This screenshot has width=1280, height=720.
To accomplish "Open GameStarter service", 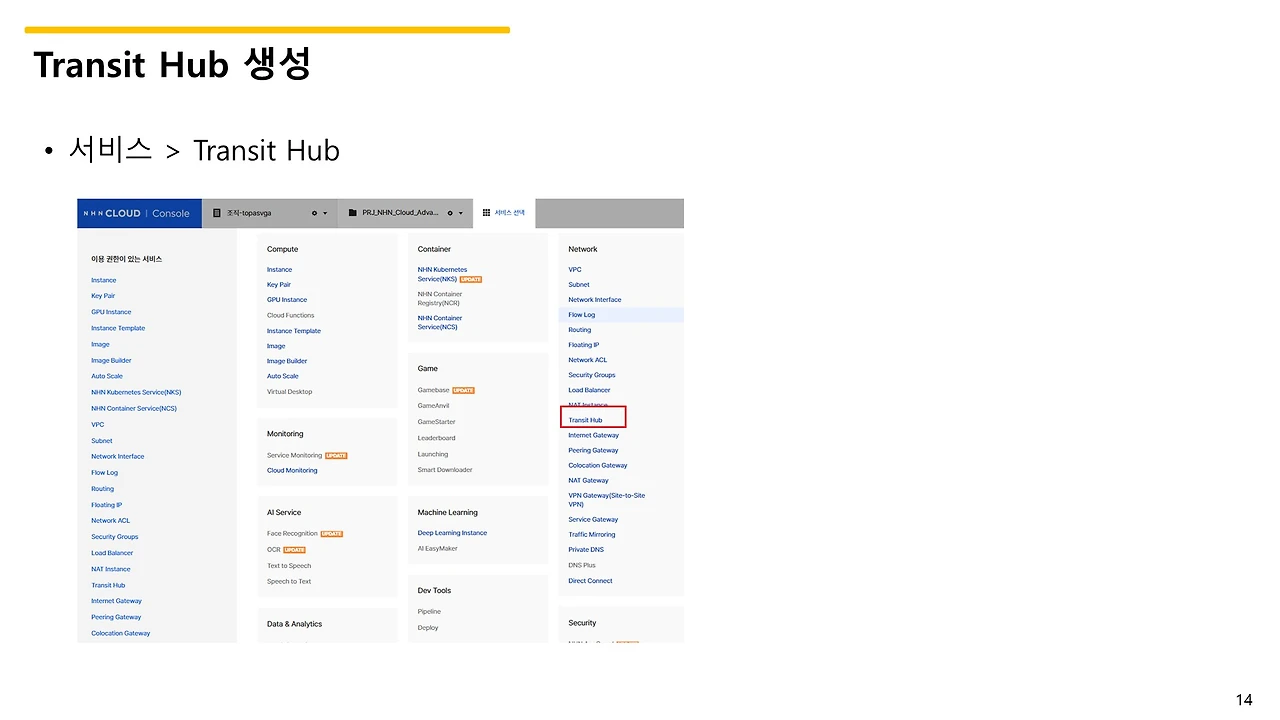I will point(436,422).
